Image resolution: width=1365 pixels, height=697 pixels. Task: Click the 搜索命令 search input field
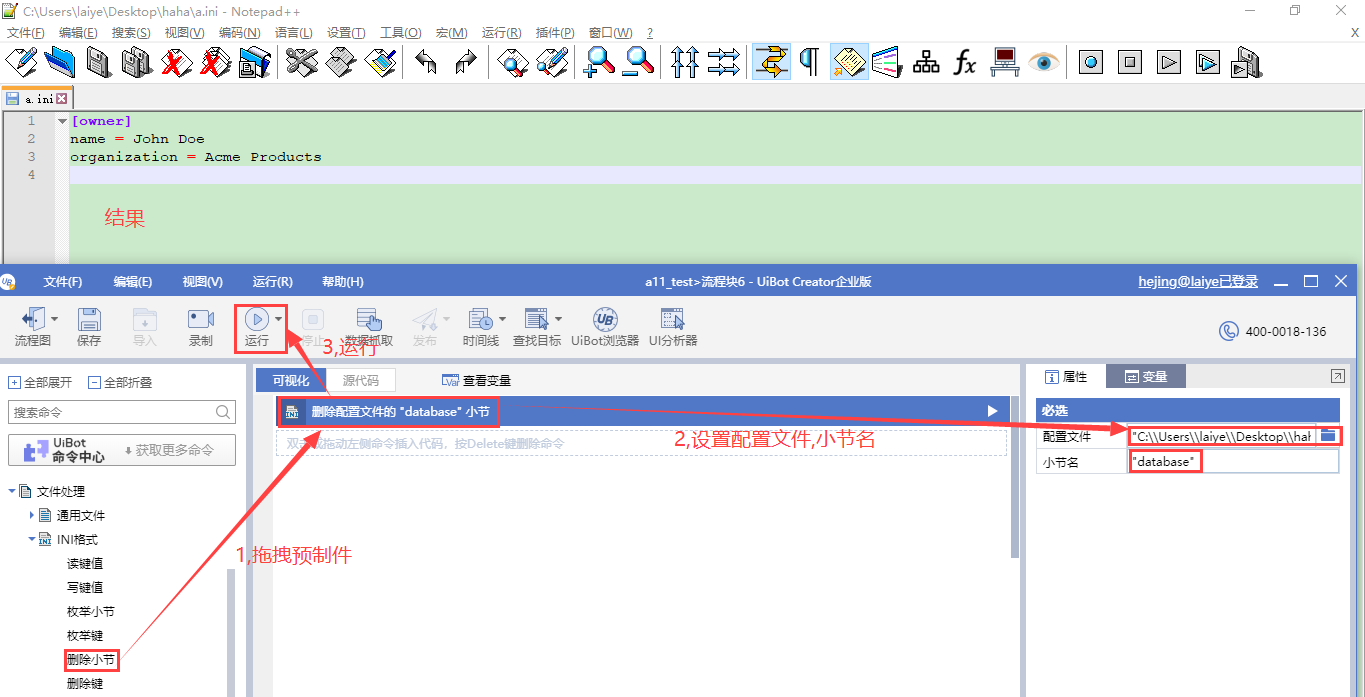coord(110,412)
